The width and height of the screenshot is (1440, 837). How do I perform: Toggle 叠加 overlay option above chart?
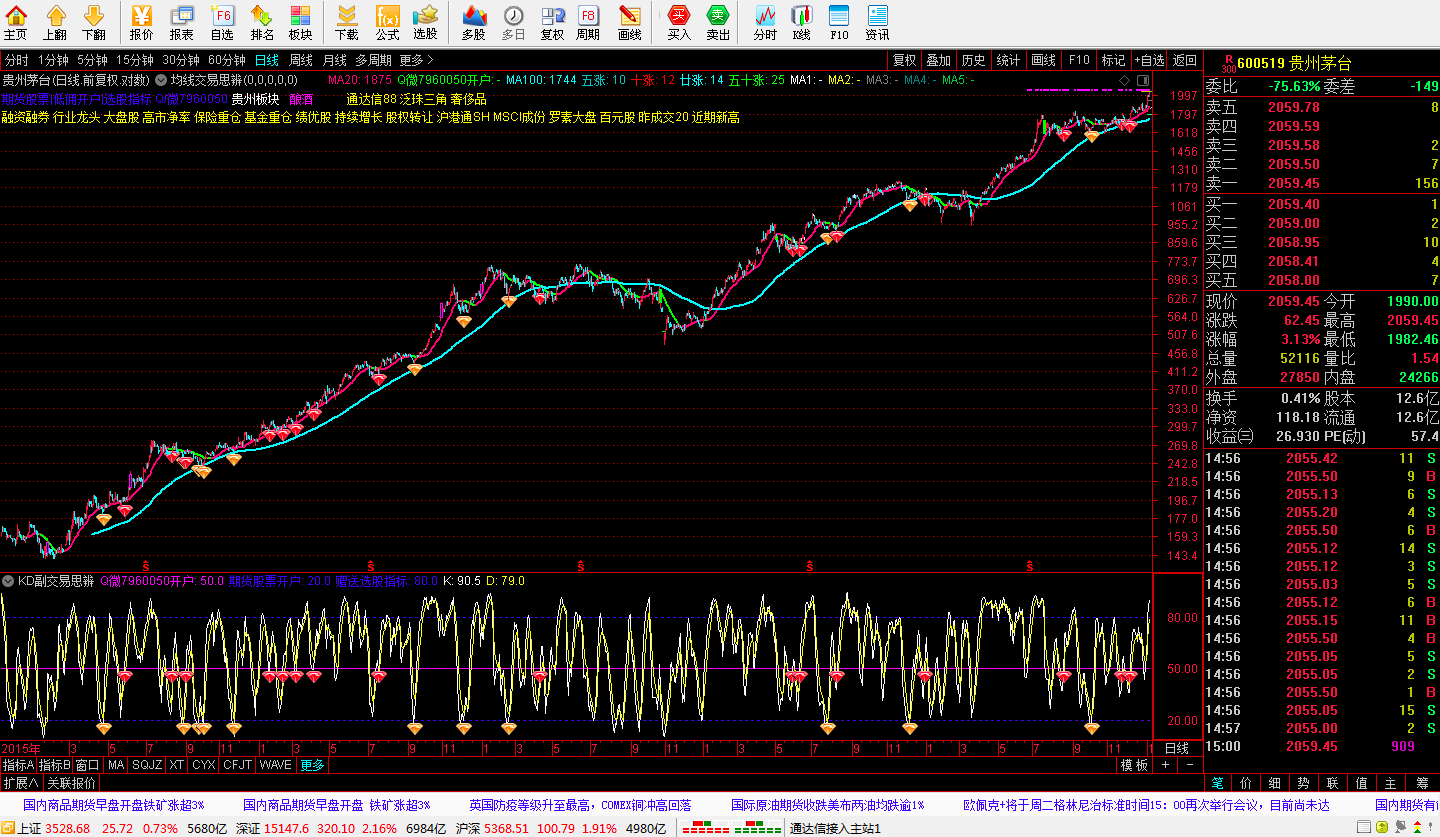point(938,60)
